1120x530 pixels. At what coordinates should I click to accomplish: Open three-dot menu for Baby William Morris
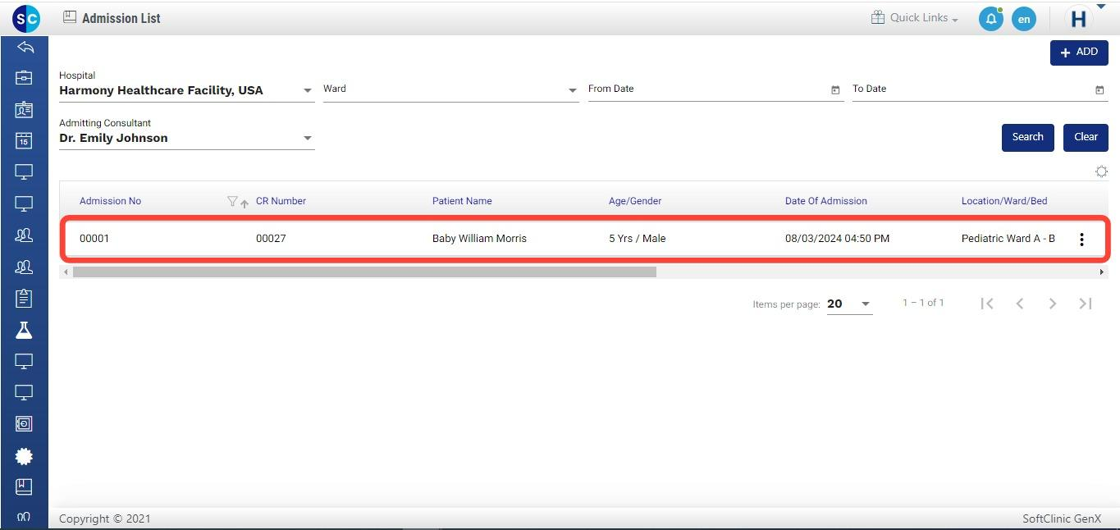pos(1081,239)
